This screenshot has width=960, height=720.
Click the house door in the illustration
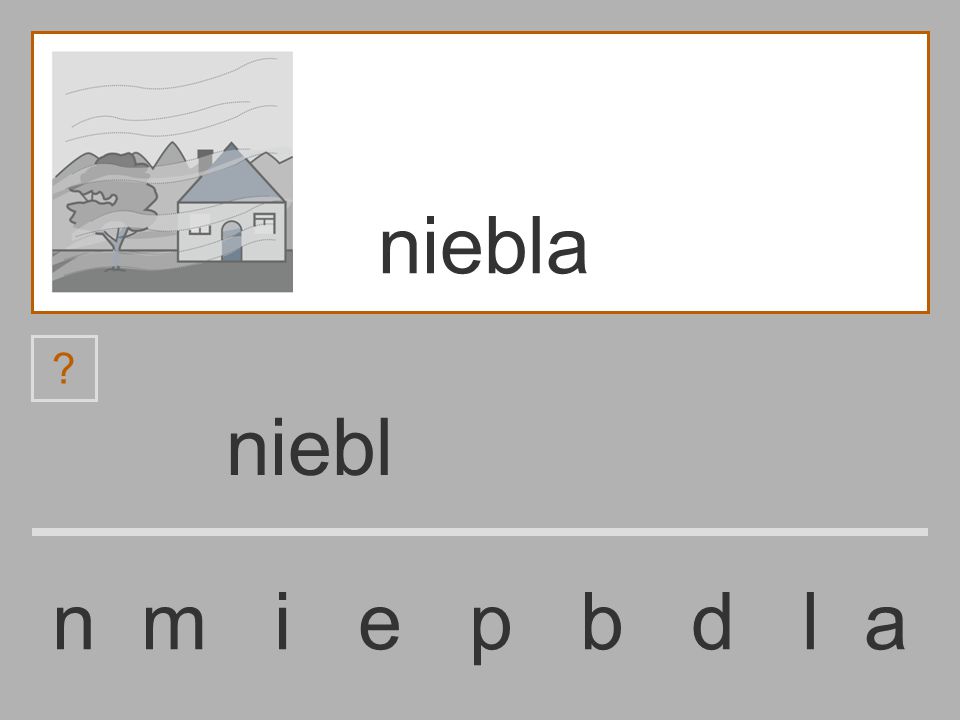[x=231, y=241]
